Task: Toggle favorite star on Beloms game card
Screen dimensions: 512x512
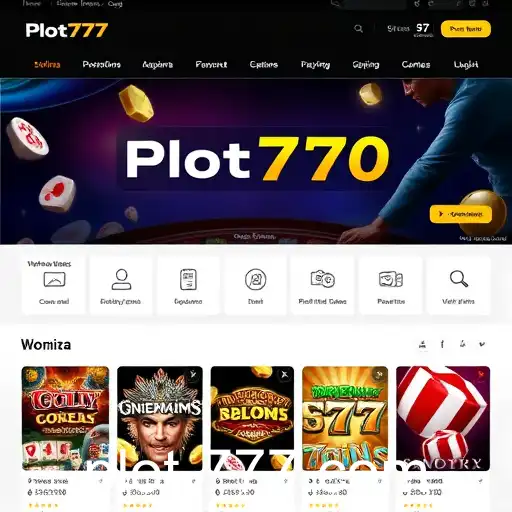Action: click(284, 375)
